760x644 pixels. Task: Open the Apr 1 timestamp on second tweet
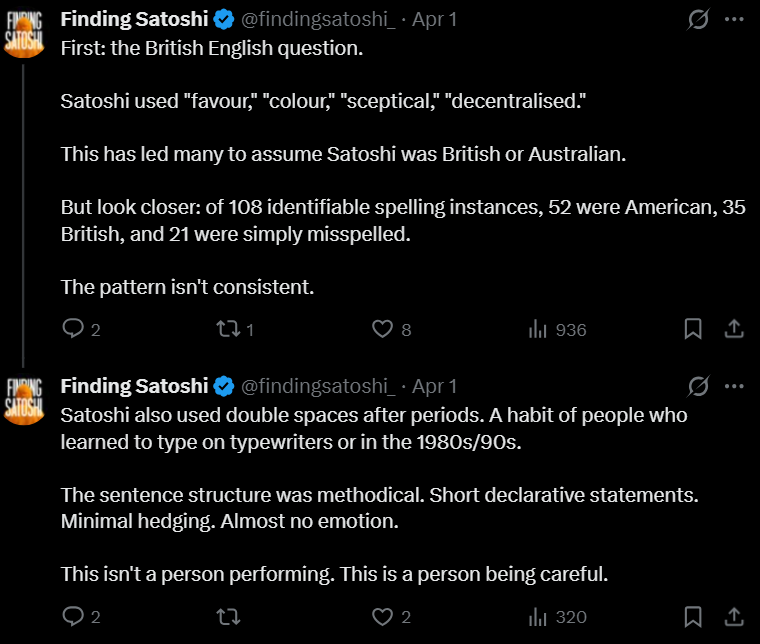435,386
